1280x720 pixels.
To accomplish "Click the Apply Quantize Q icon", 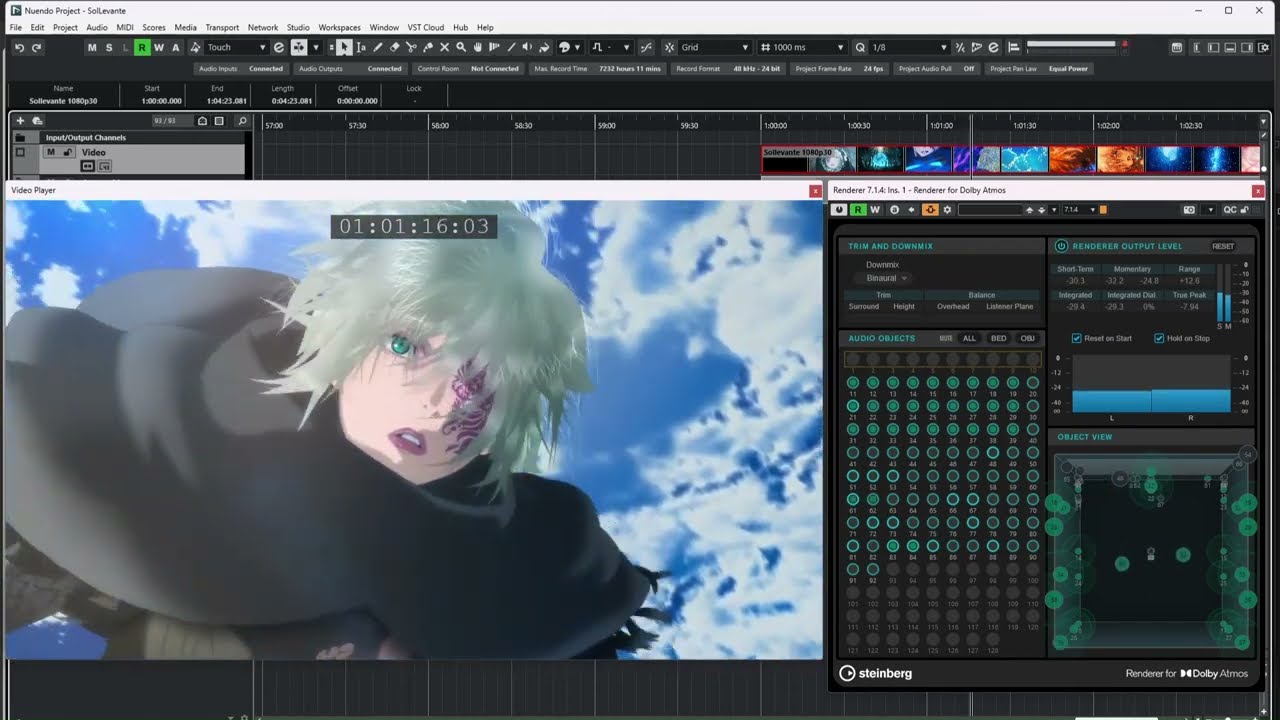I will pyautogui.click(x=860, y=47).
